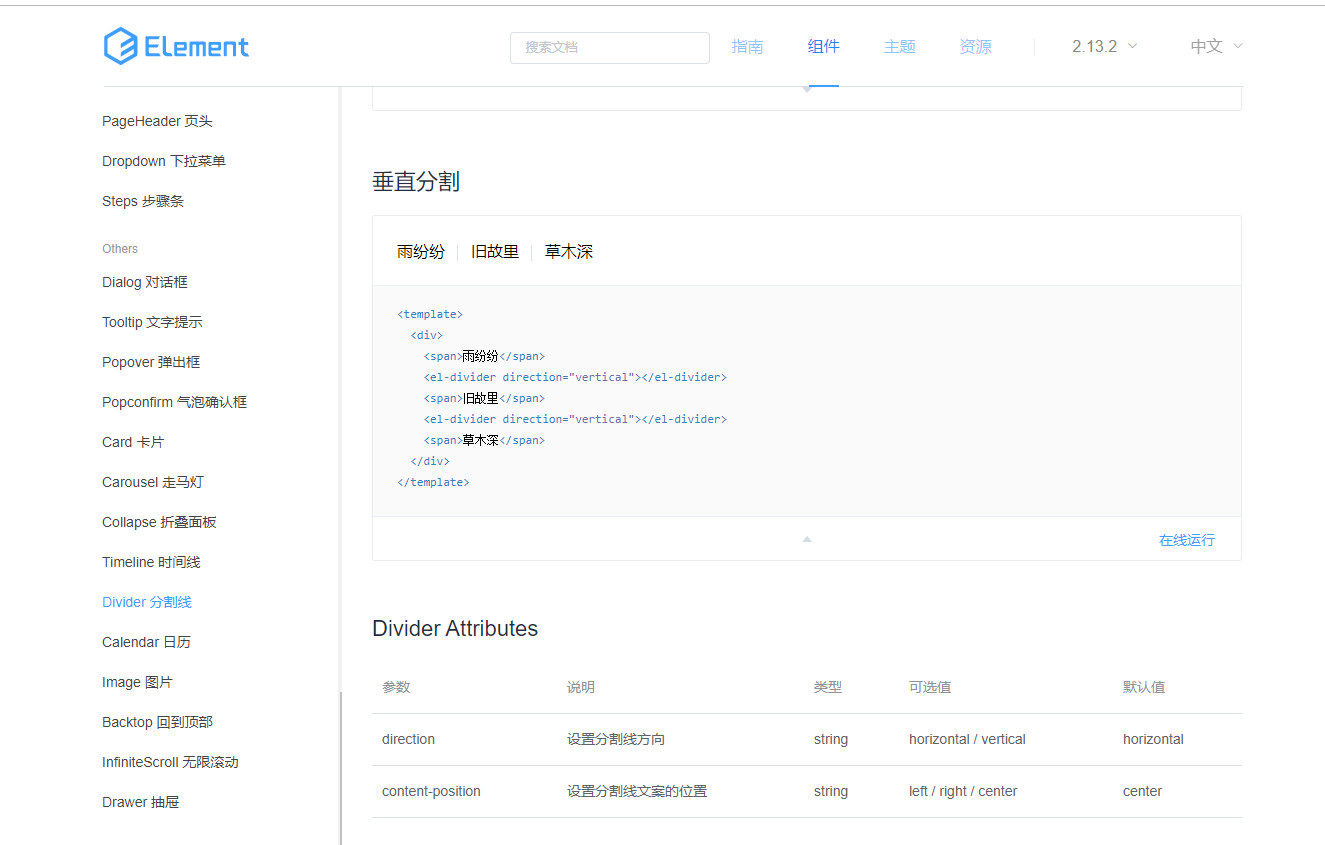Open Calendar 日历 in sidebar
The image size is (1325, 845).
146,642
